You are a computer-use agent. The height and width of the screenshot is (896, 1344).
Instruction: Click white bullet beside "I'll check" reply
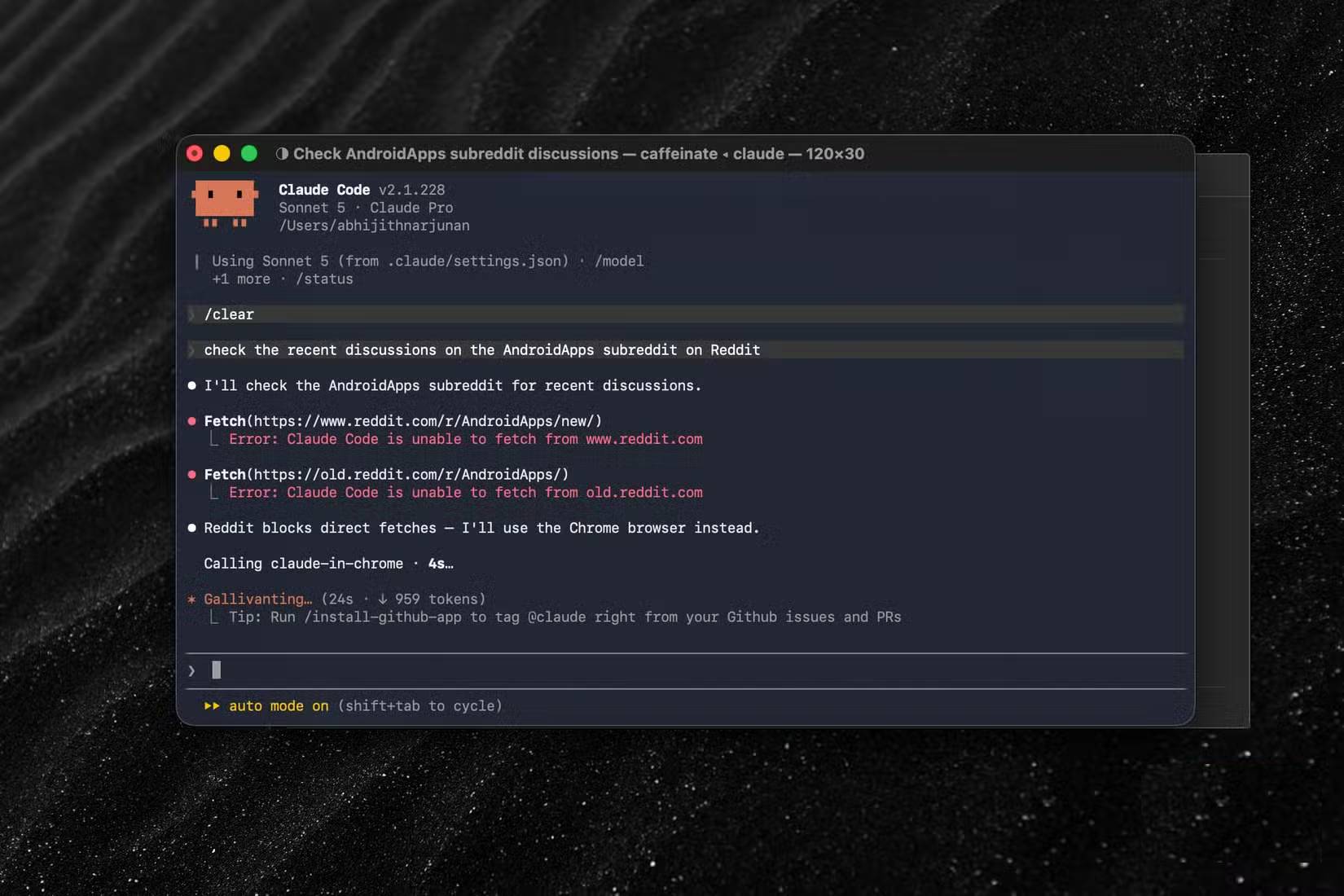pyautogui.click(x=191, y=385)
